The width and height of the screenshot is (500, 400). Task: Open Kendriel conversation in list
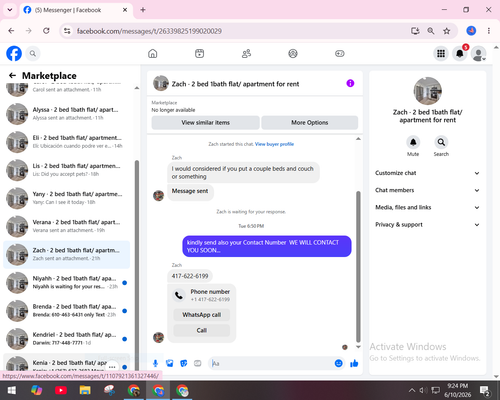[67, 339]
